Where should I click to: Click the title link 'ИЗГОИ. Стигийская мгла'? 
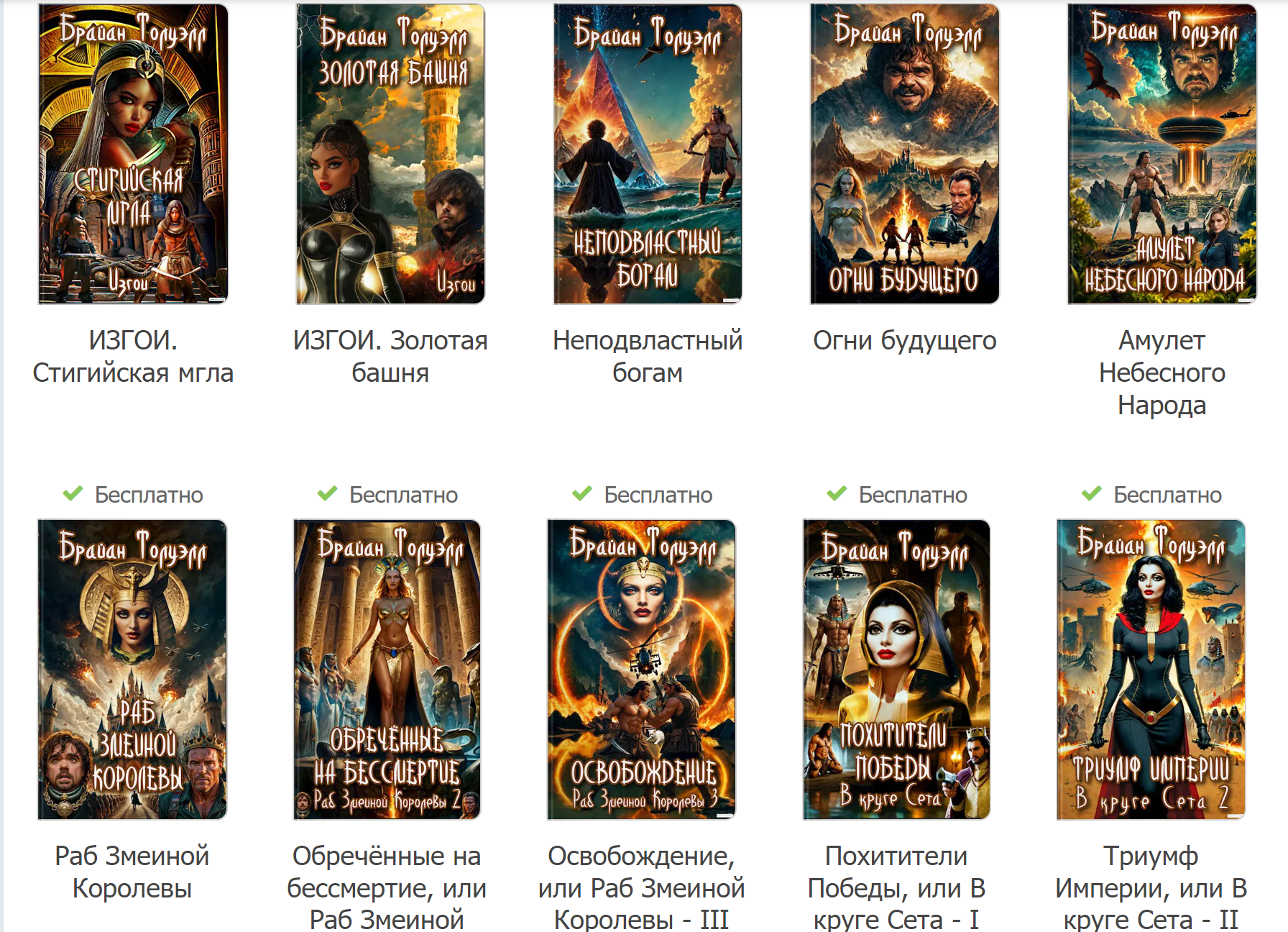pos(133,357)
